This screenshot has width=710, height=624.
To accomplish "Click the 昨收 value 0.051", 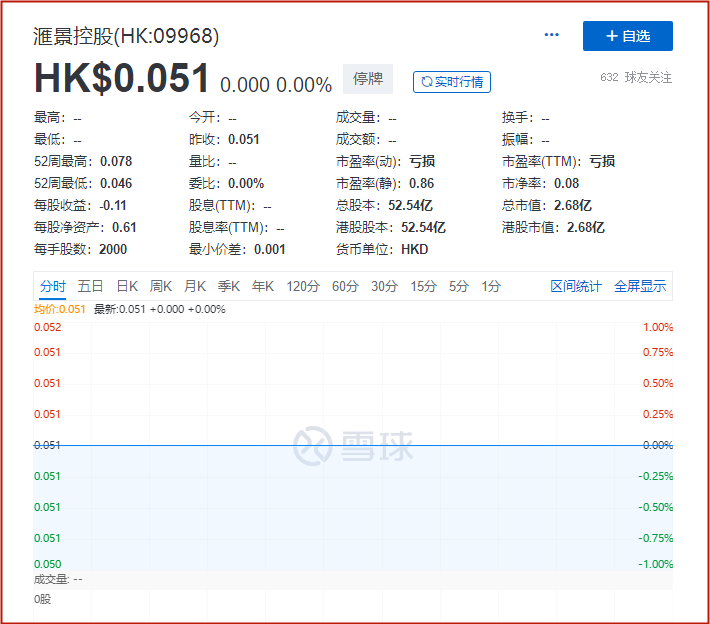I will click(x=244, y=139).
